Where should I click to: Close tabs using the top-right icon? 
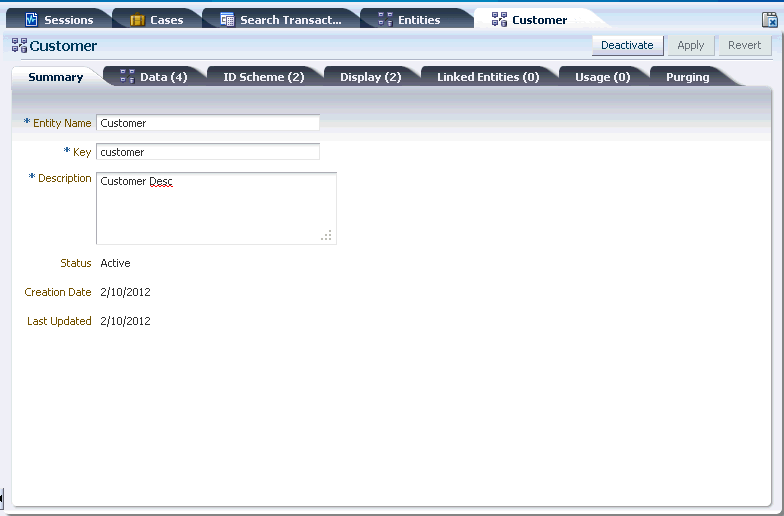coord(770,20)
